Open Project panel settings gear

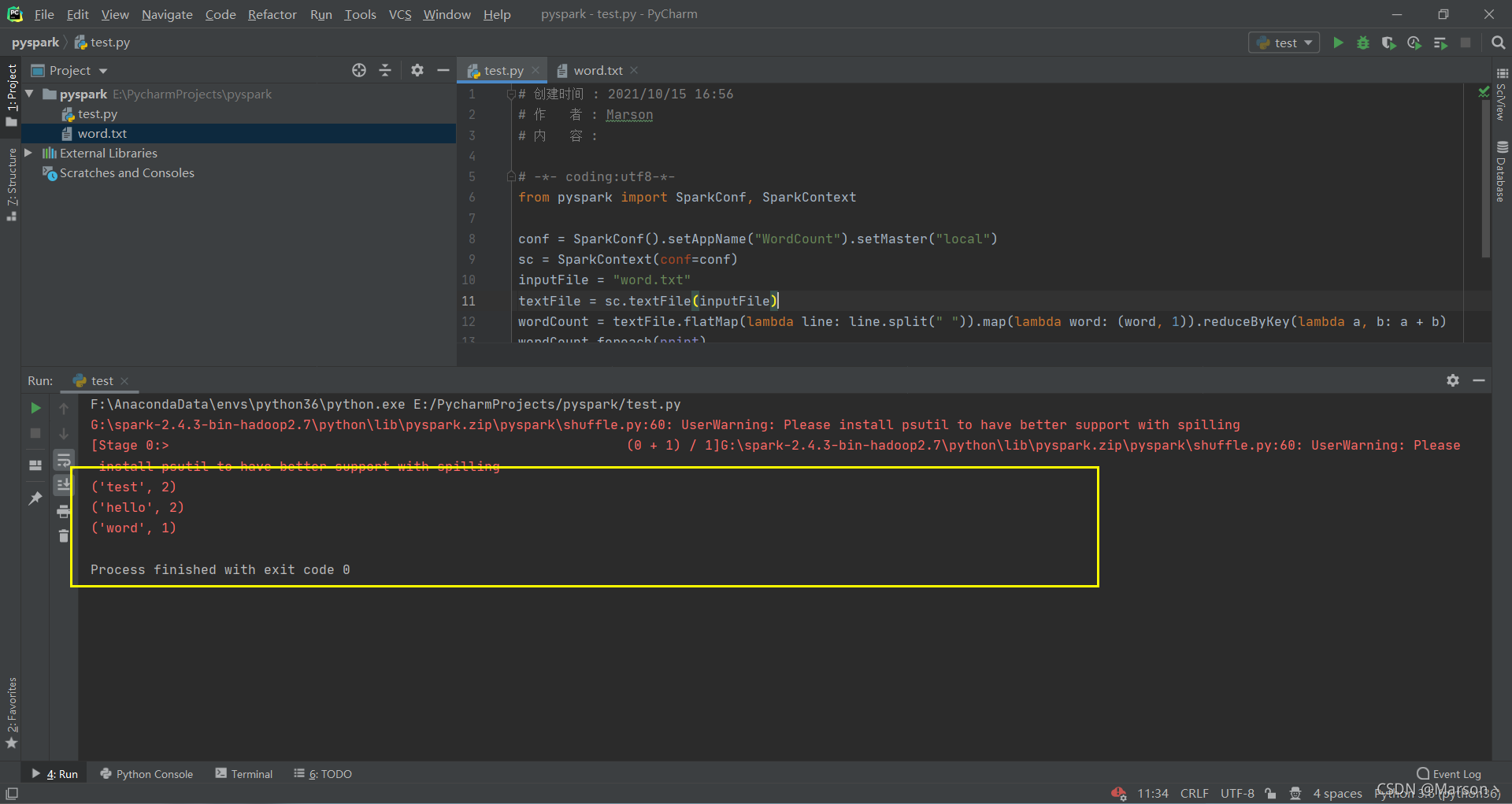click(417, 70)
